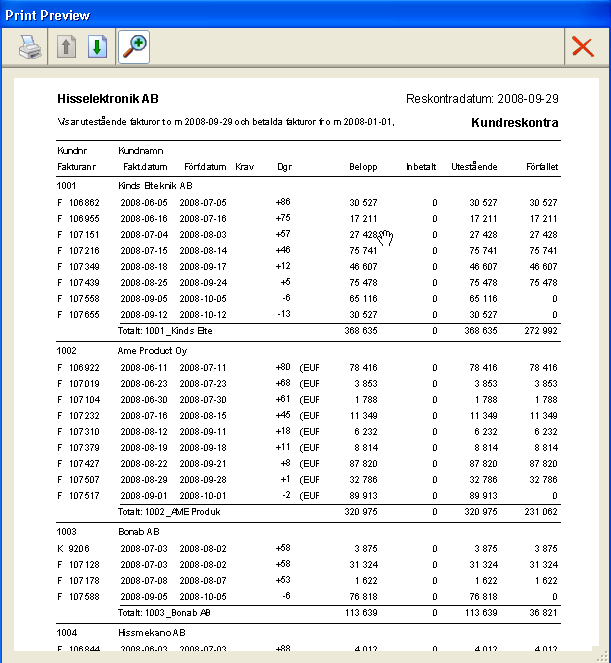Click customer number 1001
611x663 pixels.
pos(66,186)
